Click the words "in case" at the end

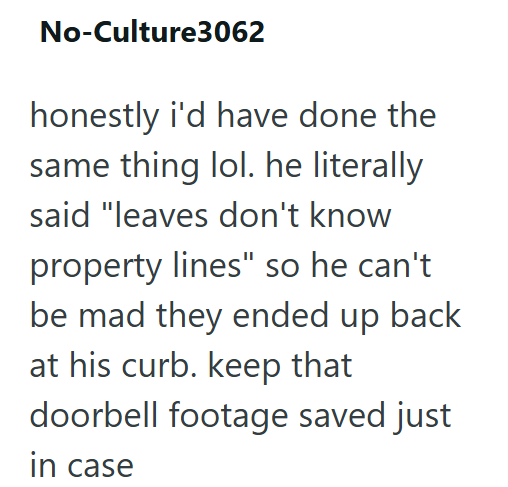pos(82,465)
